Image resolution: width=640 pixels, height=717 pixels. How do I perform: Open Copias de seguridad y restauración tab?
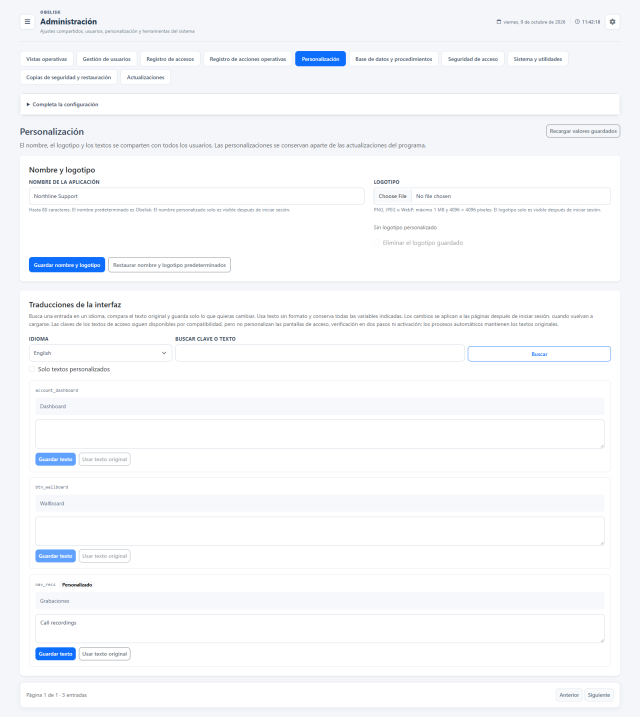[x=69, y=77]
